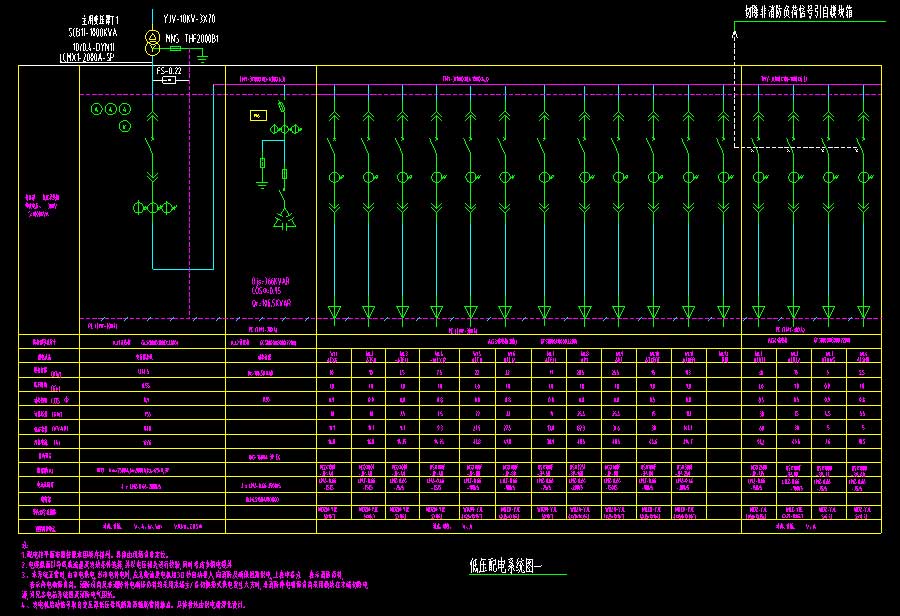The width and height of the screenshot is (900, 616).
Task: Select the current transformer group in the capacitor panel
Action: pos(285,129)
